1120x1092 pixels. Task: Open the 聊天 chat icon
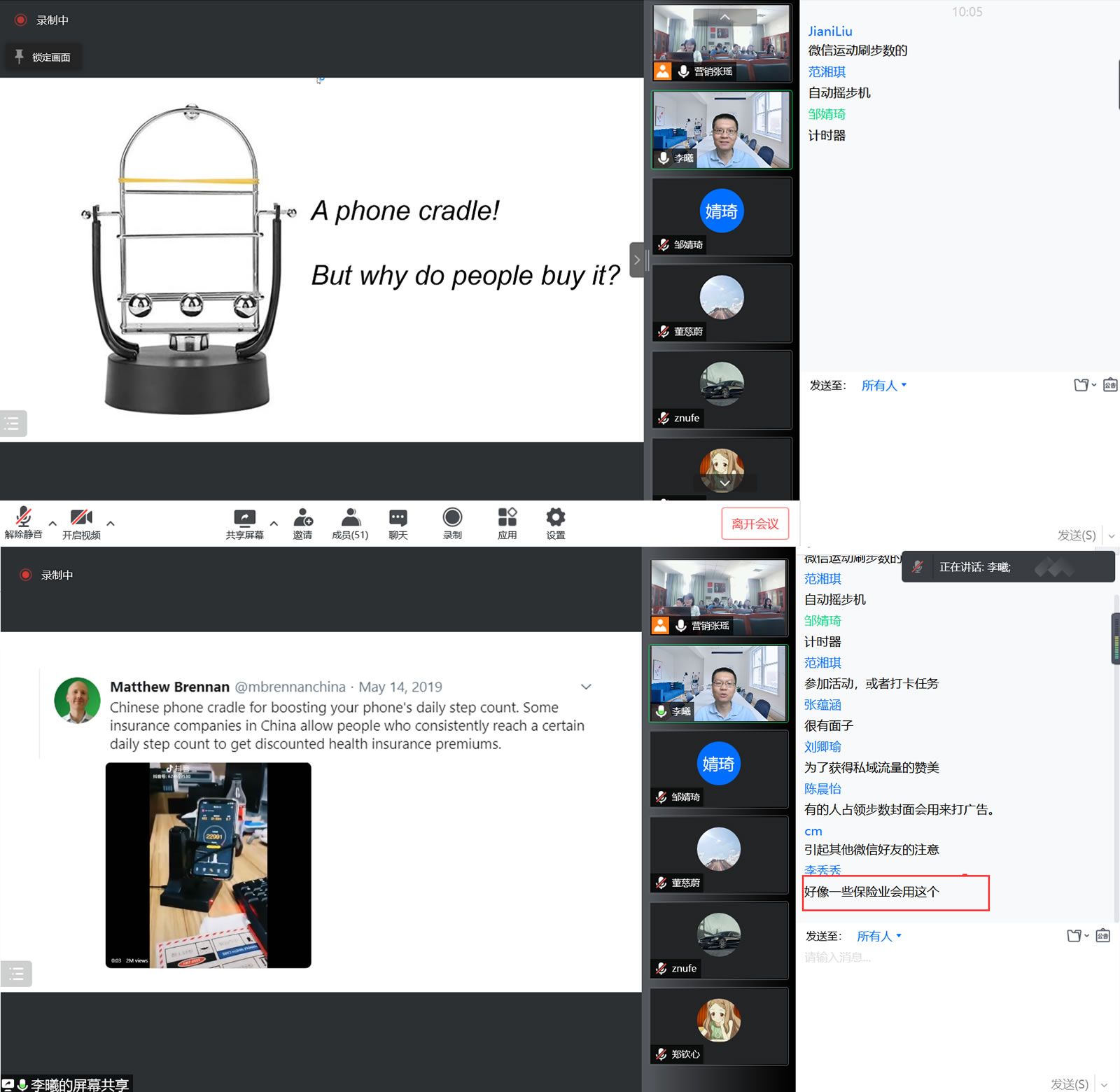[398, 522]
